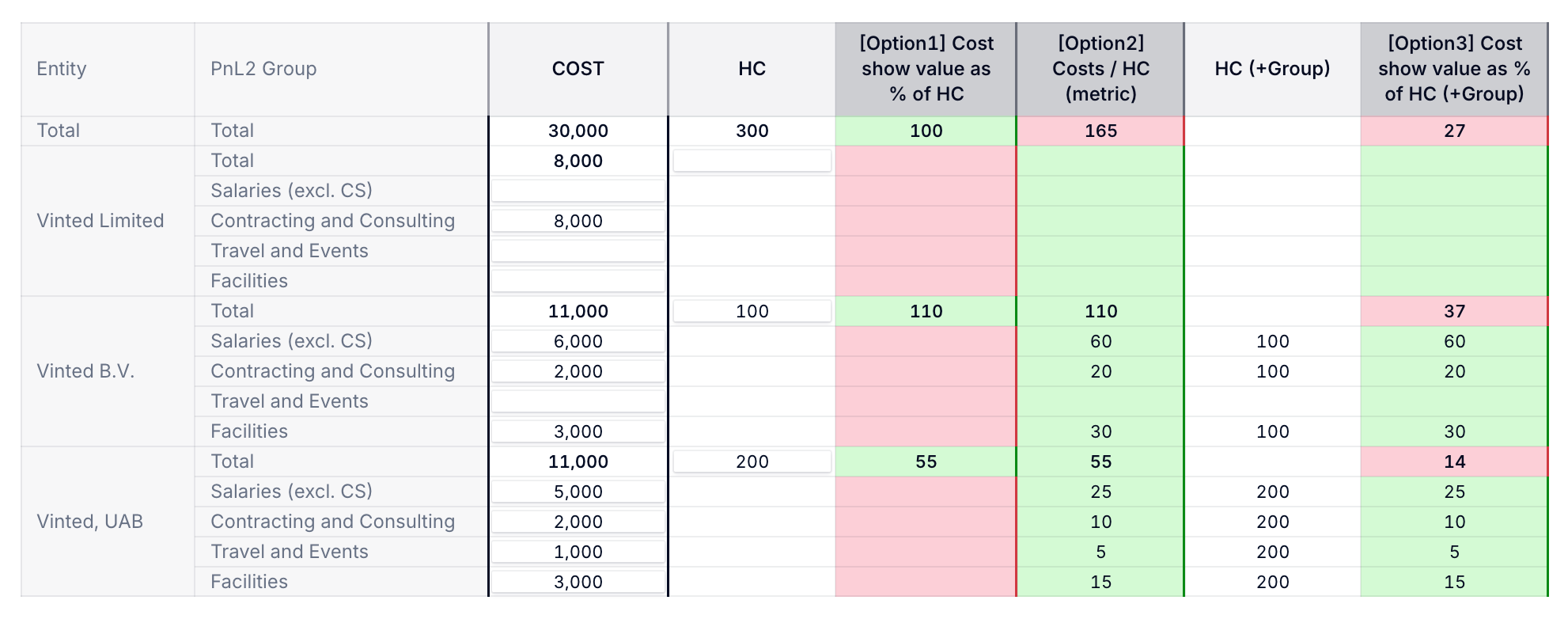Viewport: 1568px width, 619px height.
Task: Click the empty HC input for Vinted Limited Total
Action: (x=752, y=161)
